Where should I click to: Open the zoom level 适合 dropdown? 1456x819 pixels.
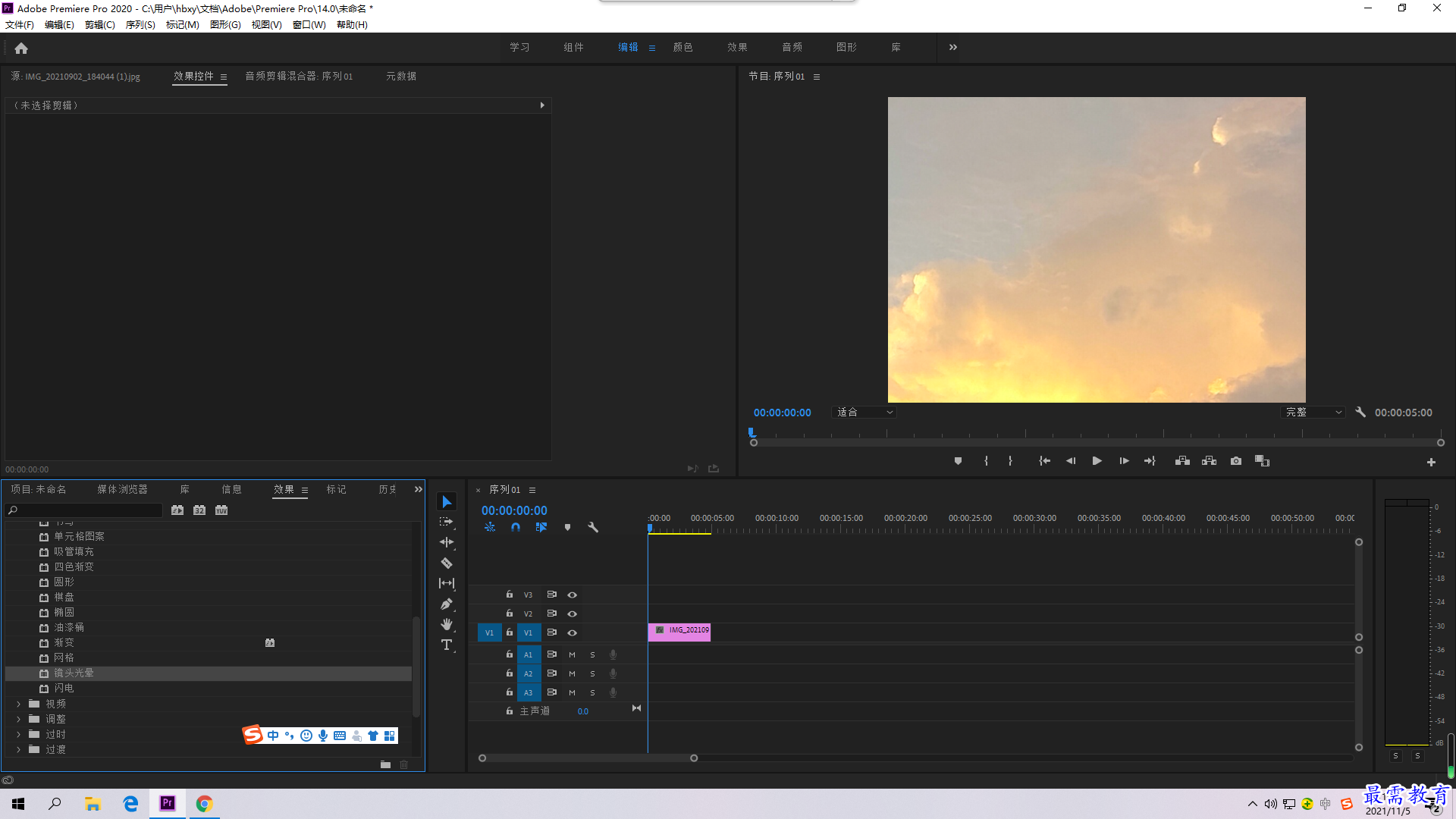pyautogui.click(x=864, y=413)
